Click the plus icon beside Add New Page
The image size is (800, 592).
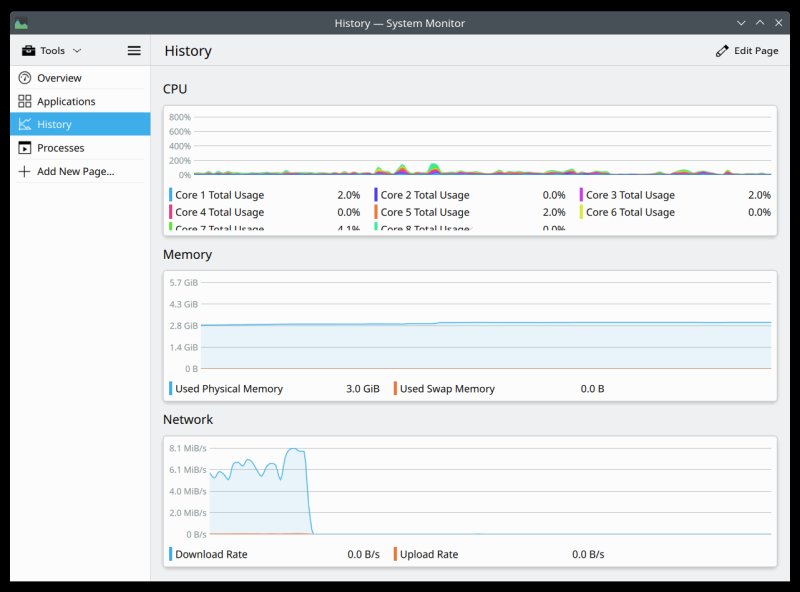(25, 171)
